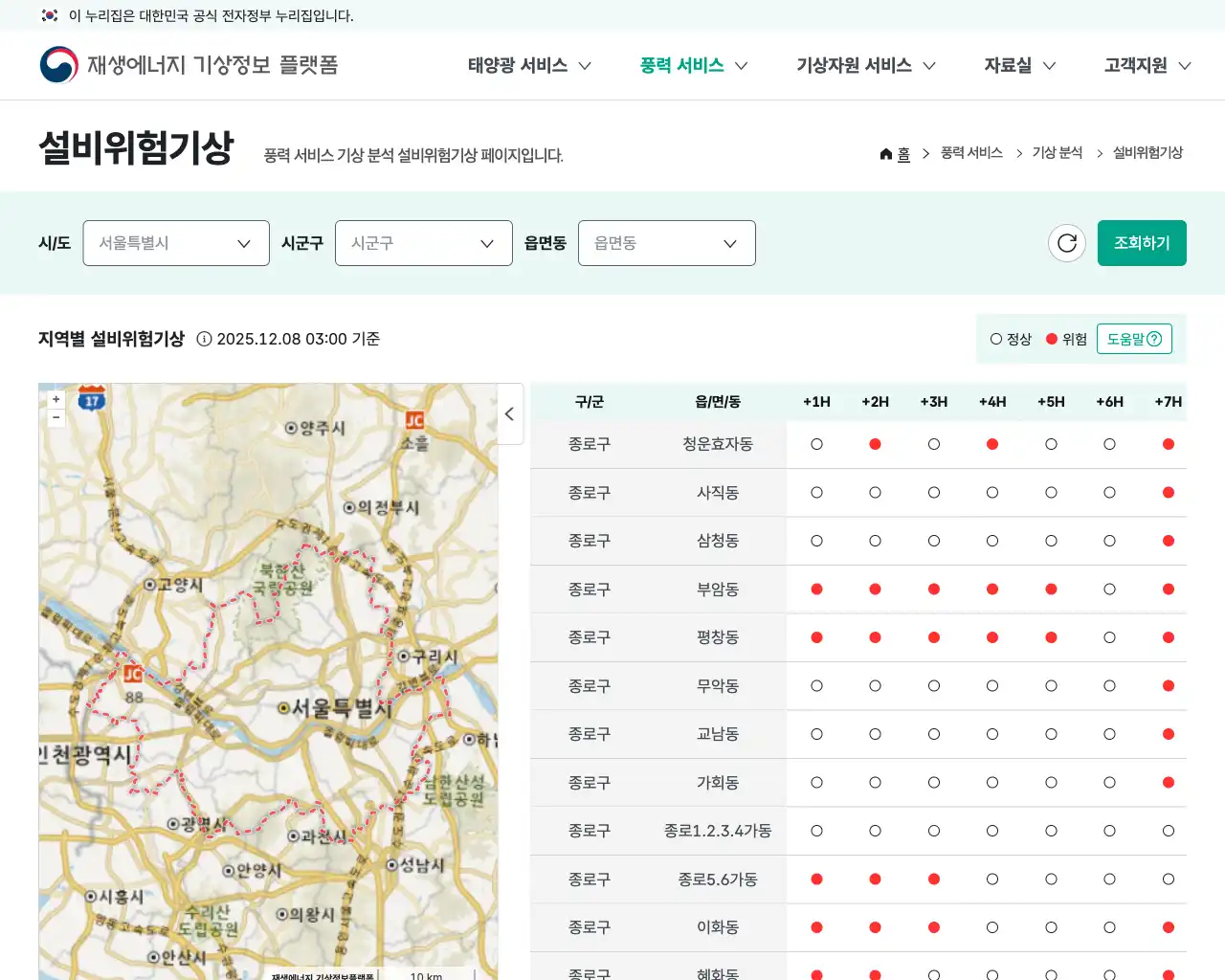Click the home icon in the breadcrumb
1225x980 pixels.
885,153
